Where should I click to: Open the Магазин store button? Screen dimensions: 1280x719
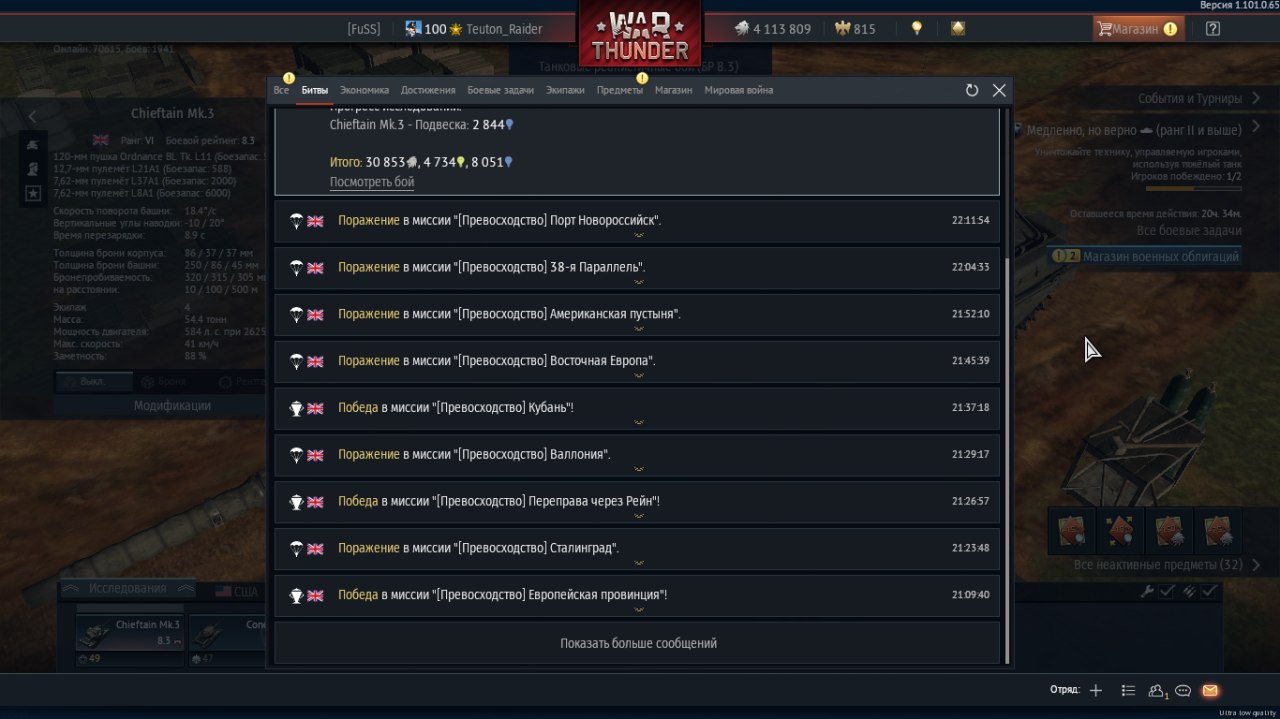pyautogui.click(x=1138, y=29)
